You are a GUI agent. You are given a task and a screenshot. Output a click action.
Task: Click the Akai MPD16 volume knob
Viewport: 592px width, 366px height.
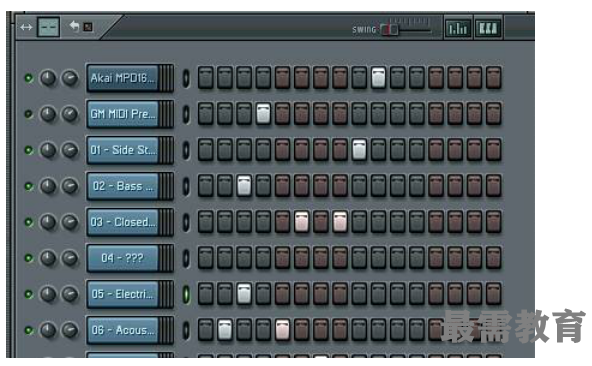(x=70, y=78)
